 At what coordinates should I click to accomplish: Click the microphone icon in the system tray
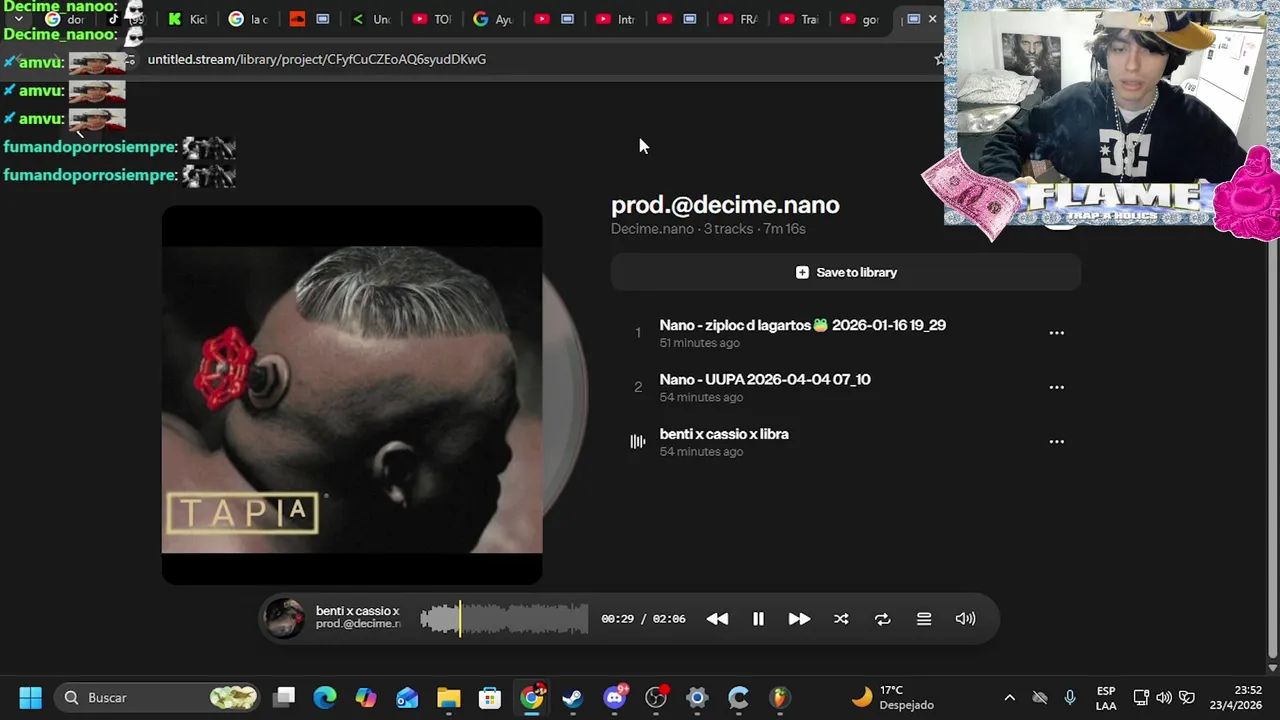[1070, 698]
